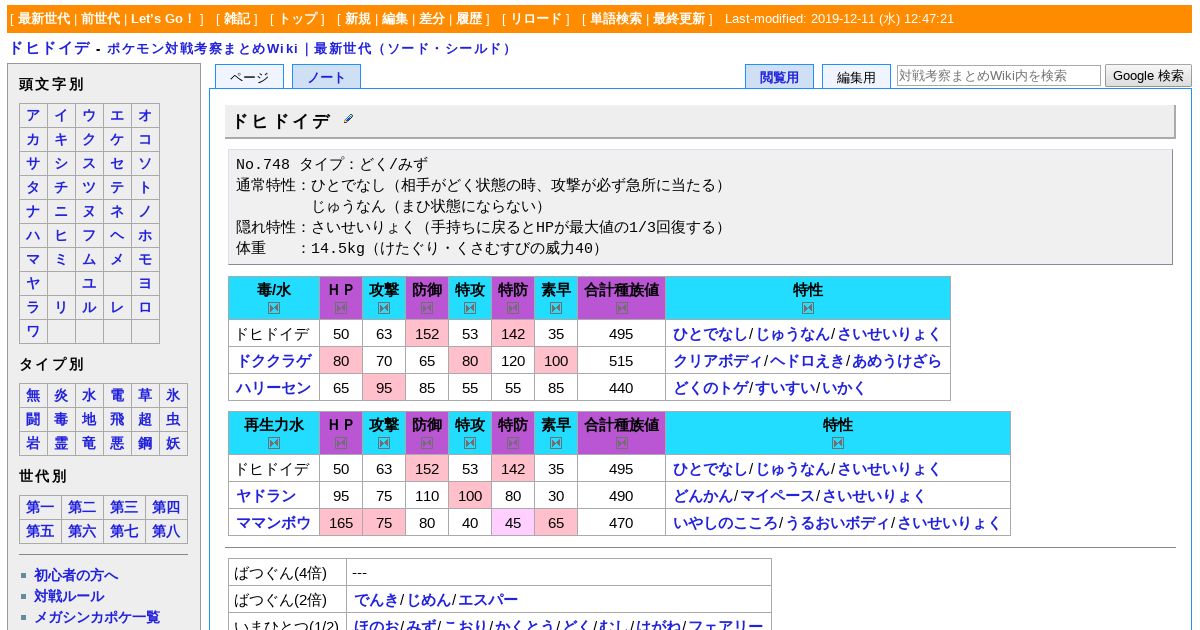This screenshot has width=1200, height=630.
Task: Open the すいすい ability link
Action: point(783,388)
